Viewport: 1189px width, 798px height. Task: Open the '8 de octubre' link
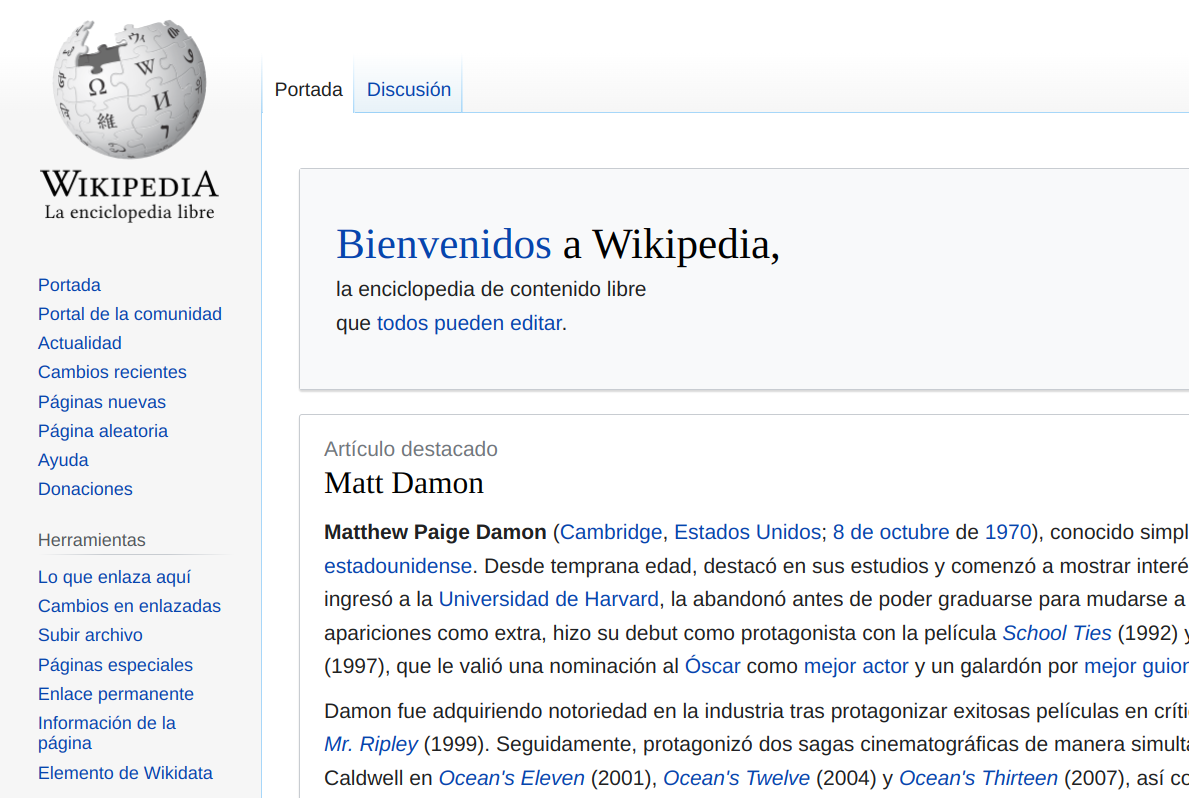891,533
